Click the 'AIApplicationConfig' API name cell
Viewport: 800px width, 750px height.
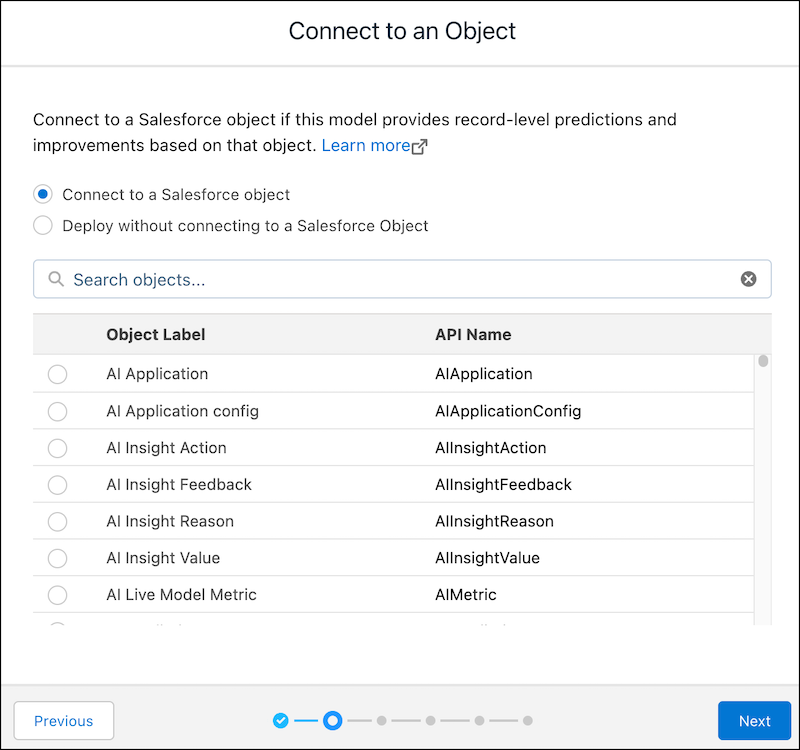[x=508, y=411]
